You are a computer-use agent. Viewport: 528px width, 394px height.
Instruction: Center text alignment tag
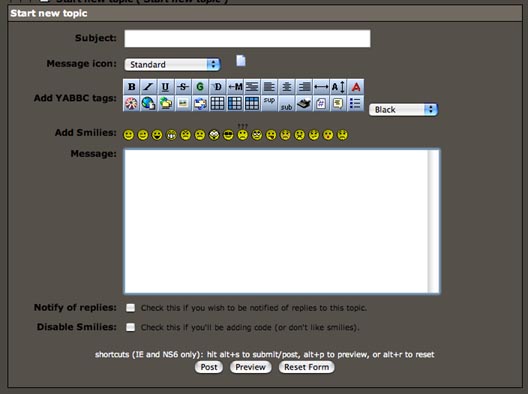[287, 87]
